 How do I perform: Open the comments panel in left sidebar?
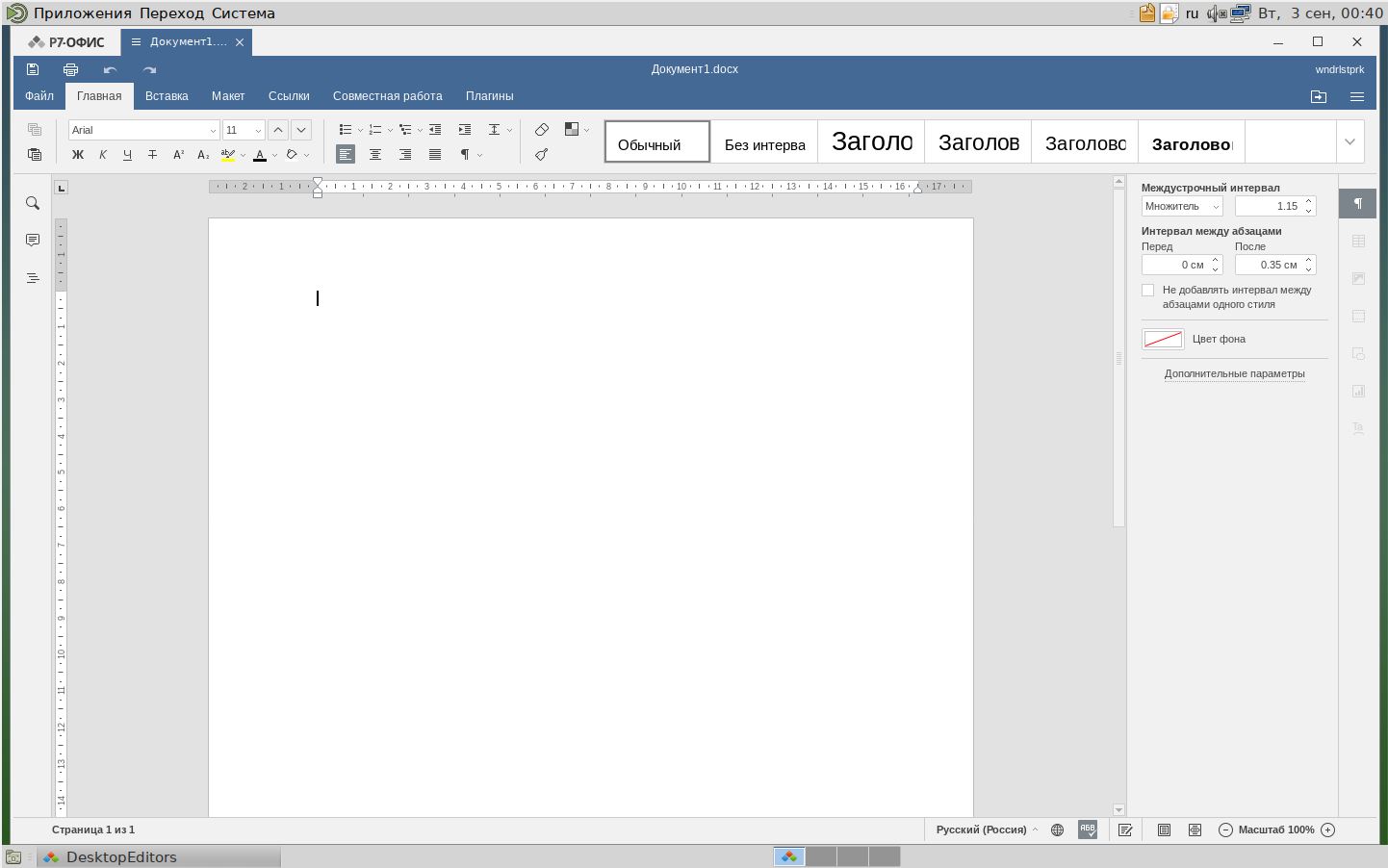(33, 241)
